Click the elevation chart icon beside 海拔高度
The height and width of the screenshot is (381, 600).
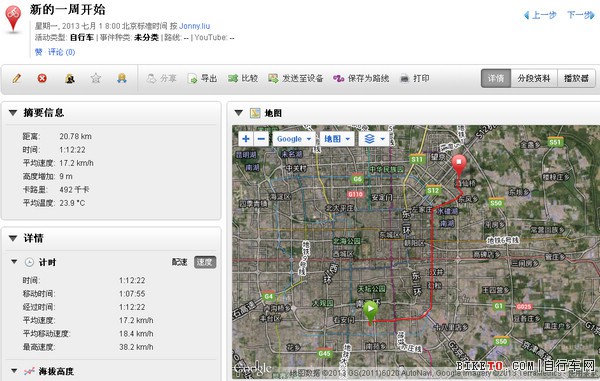click(x=29, y=371)
